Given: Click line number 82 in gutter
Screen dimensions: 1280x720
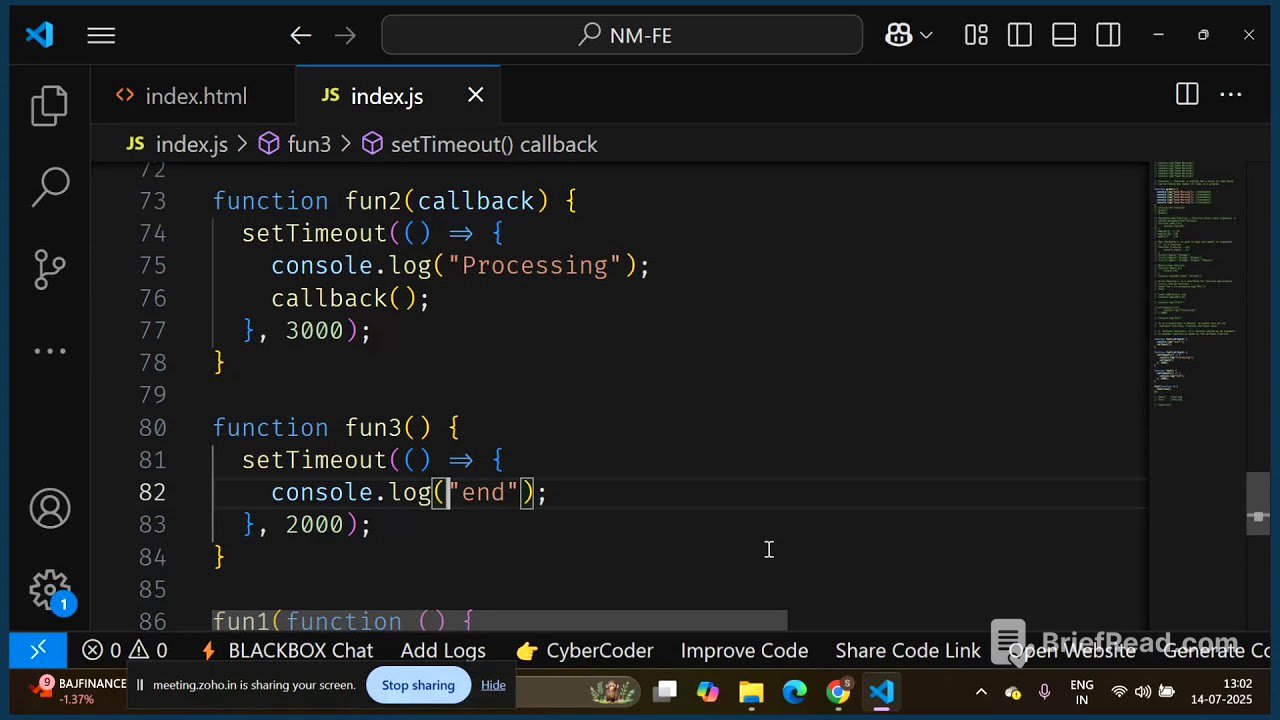Looking at the screenshot, I should tap(152, 492).
